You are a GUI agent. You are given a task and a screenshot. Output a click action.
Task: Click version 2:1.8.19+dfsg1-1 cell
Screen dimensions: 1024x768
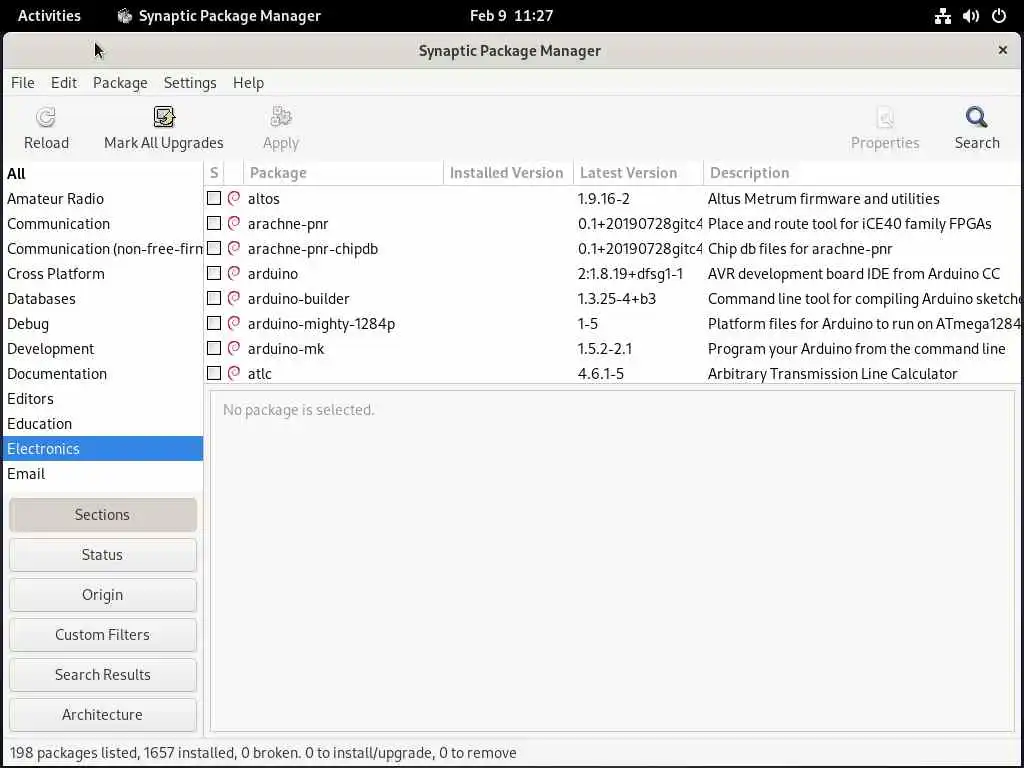tap(630, 274)
